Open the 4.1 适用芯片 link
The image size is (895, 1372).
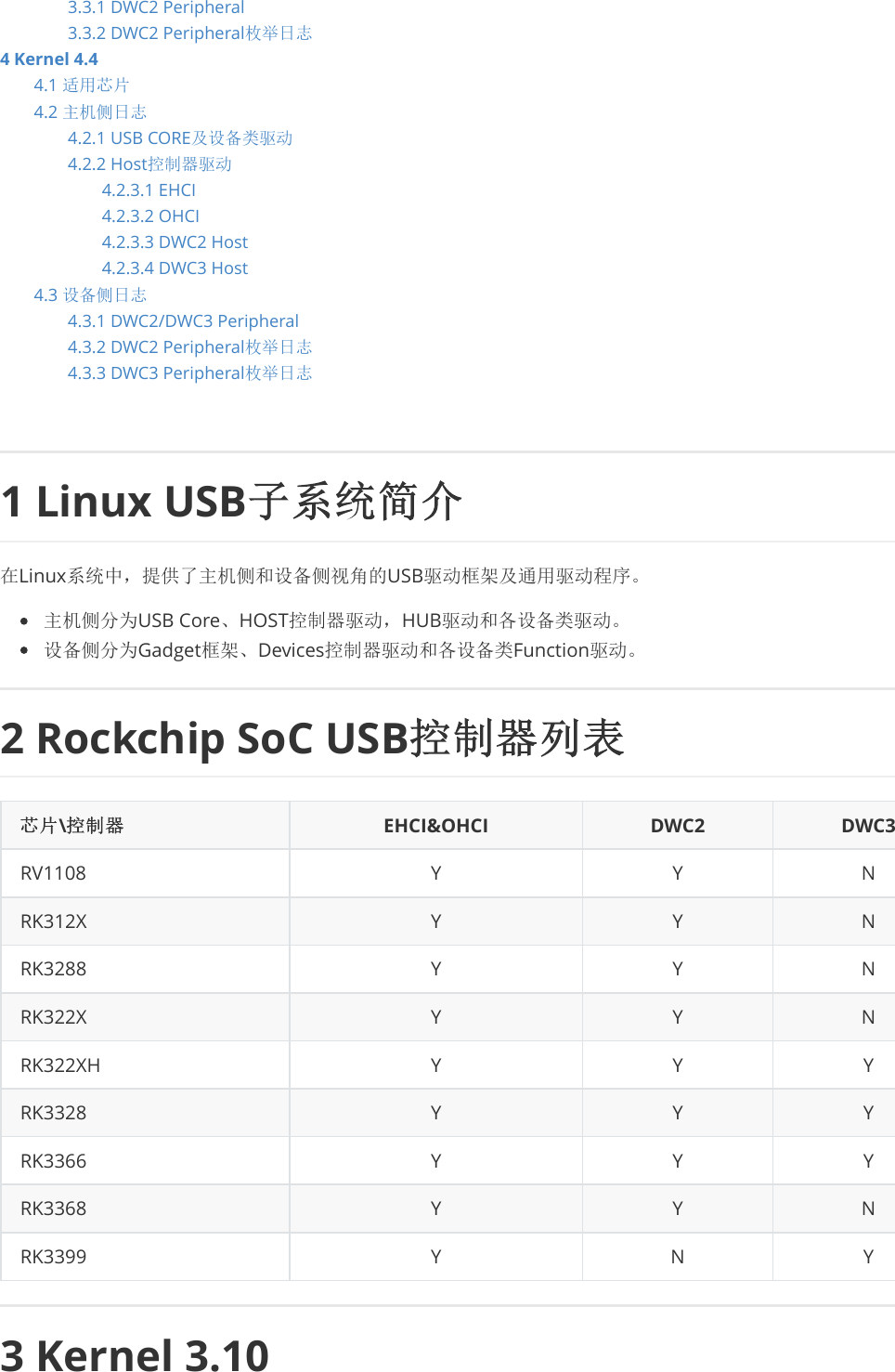click(82, 85)
